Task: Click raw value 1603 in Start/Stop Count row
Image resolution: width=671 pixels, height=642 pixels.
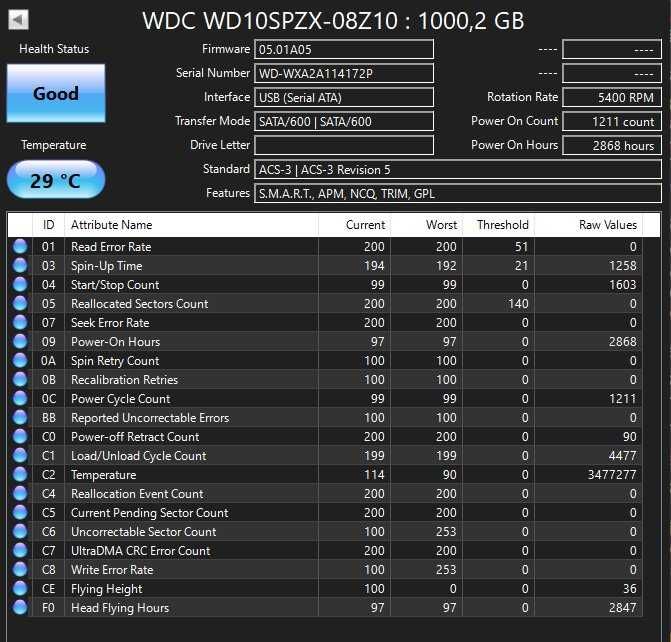Action: coord(623,285)
